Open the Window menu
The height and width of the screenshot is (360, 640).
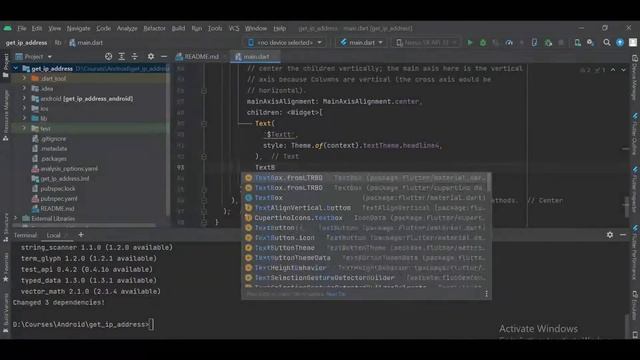[x=256, y=28]
